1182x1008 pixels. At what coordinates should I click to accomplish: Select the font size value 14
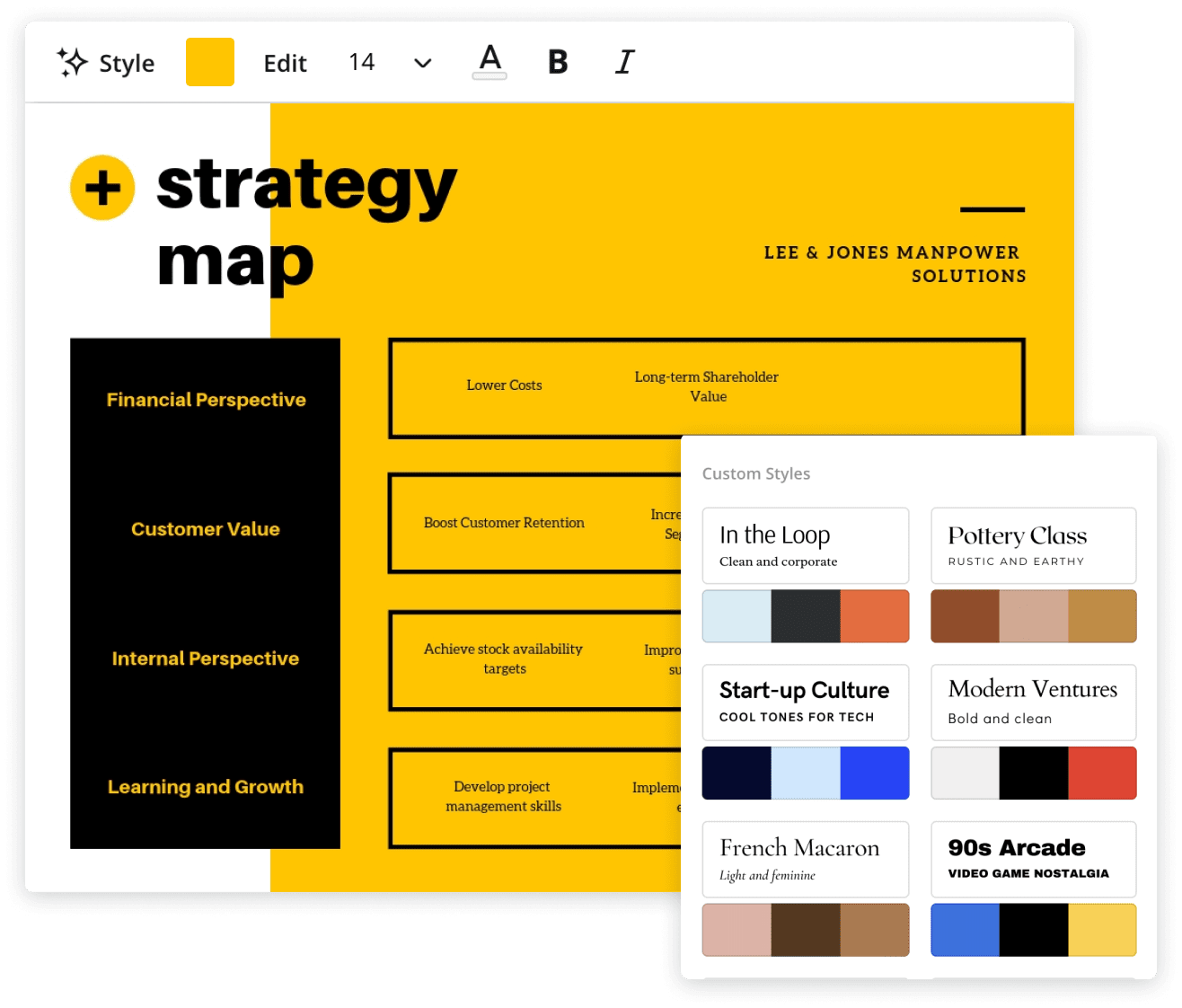(361, 62)
